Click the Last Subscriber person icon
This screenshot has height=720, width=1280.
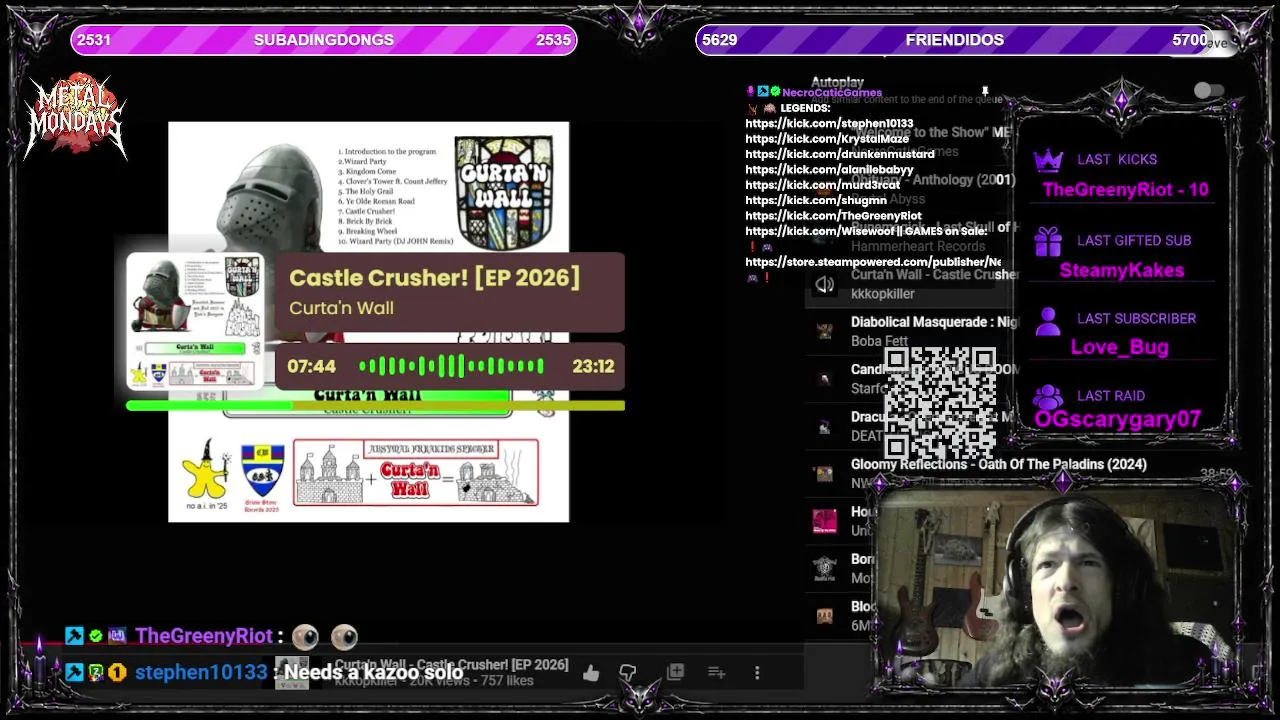point(1047,320)
